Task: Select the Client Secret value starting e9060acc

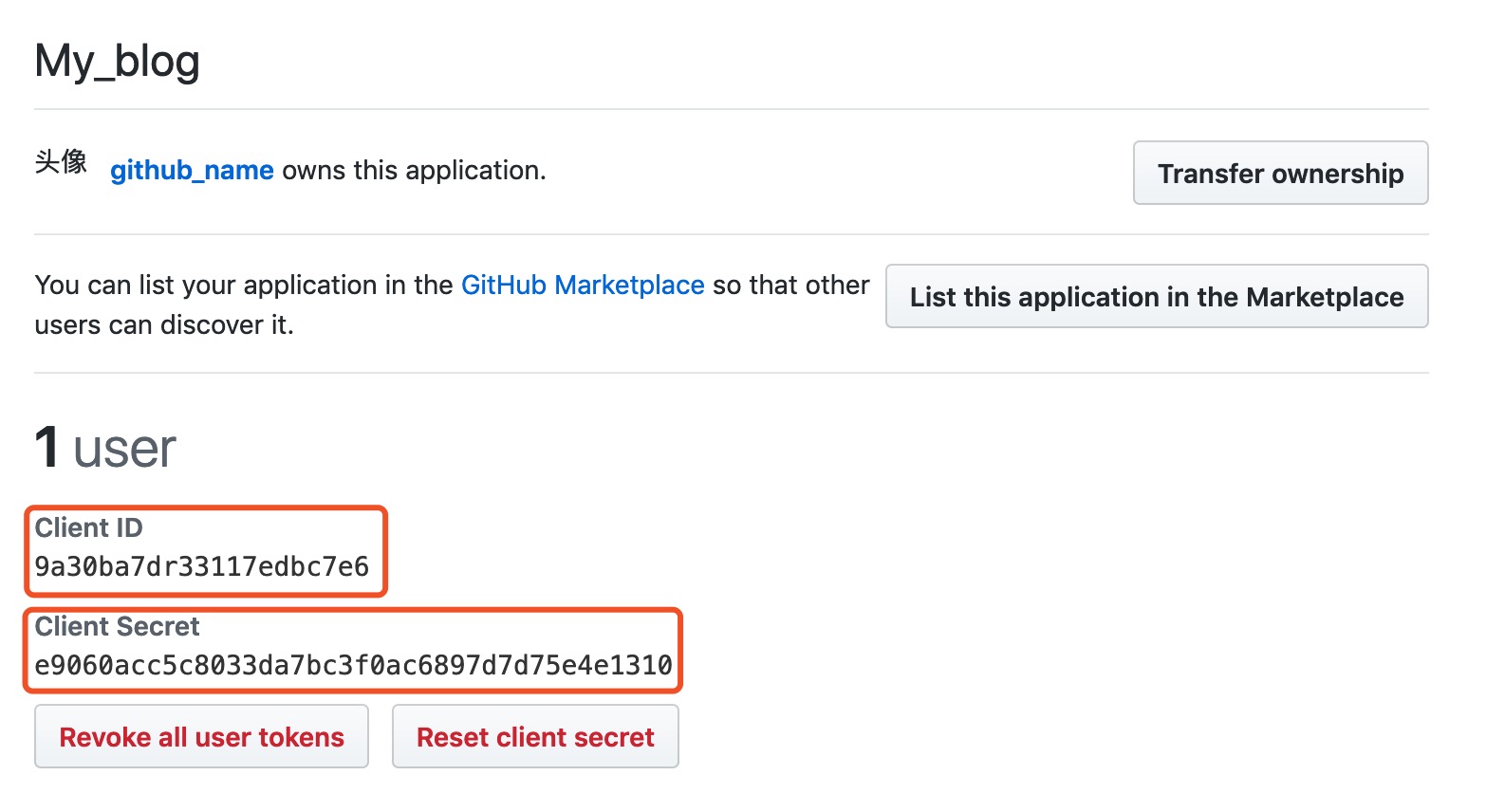Action: tap(353, 665)
